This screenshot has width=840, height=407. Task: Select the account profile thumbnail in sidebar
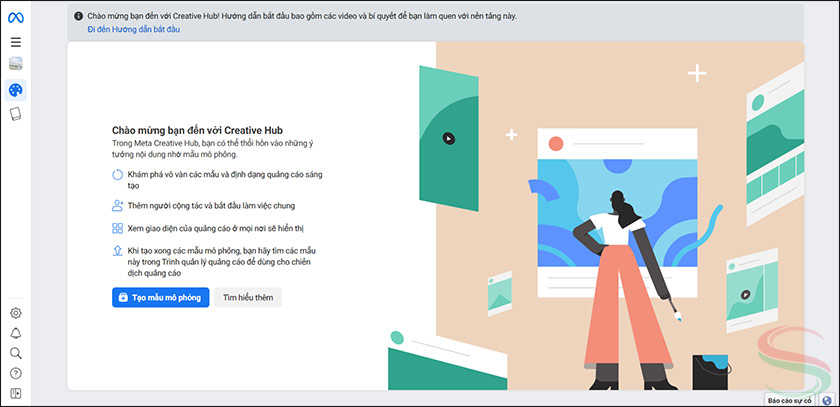pos(16,64)
